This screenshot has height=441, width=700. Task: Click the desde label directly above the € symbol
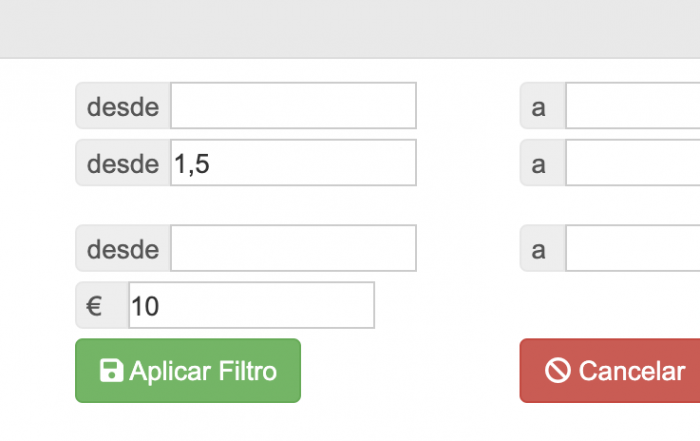[x=123, y=248]
